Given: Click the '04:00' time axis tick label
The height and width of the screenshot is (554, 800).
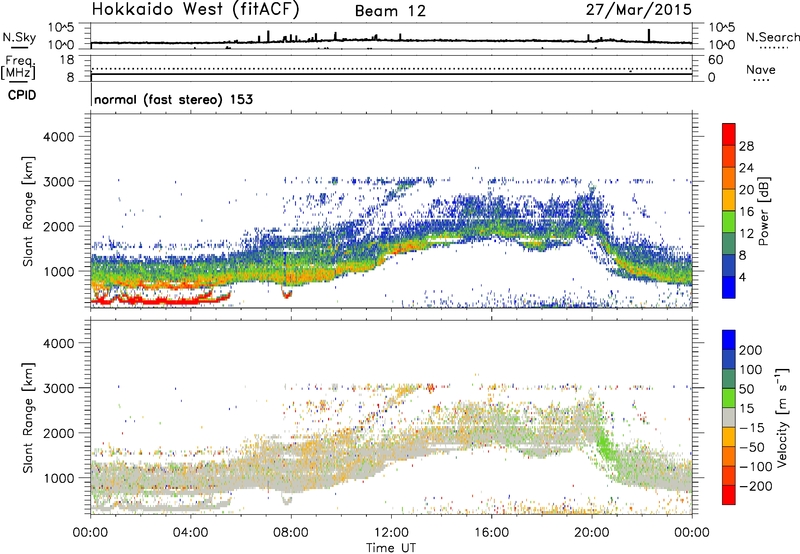Looking at the screenshot, I should pos(191,533).
